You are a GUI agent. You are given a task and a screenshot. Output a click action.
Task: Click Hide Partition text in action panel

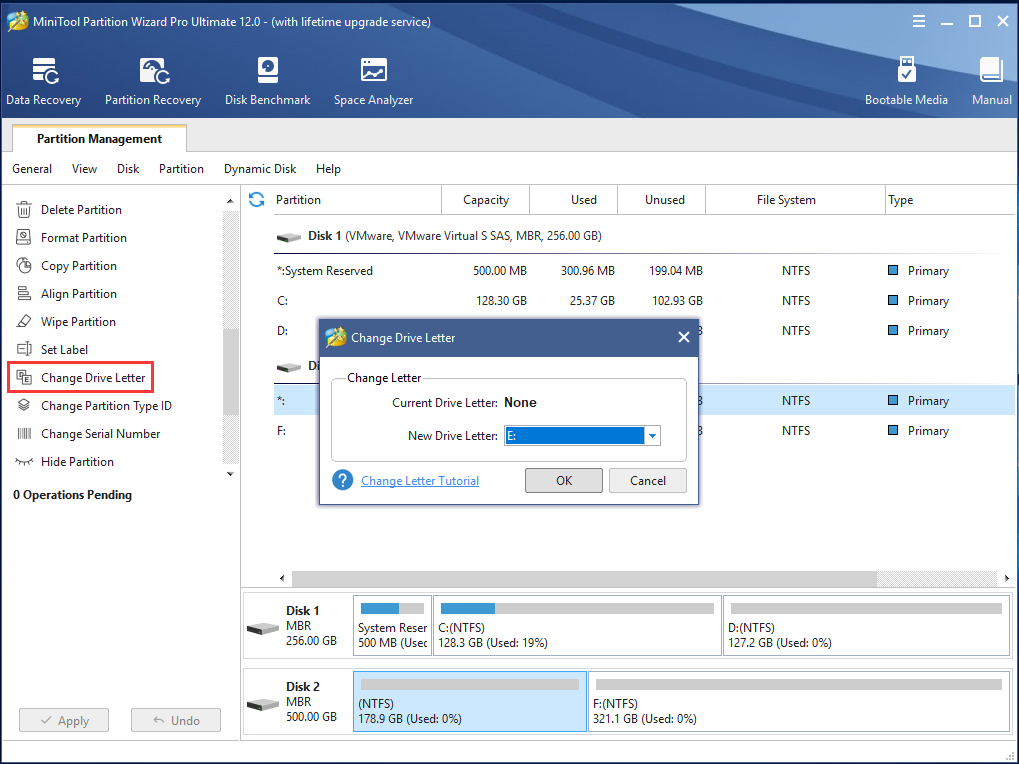[x=77, y=462]
